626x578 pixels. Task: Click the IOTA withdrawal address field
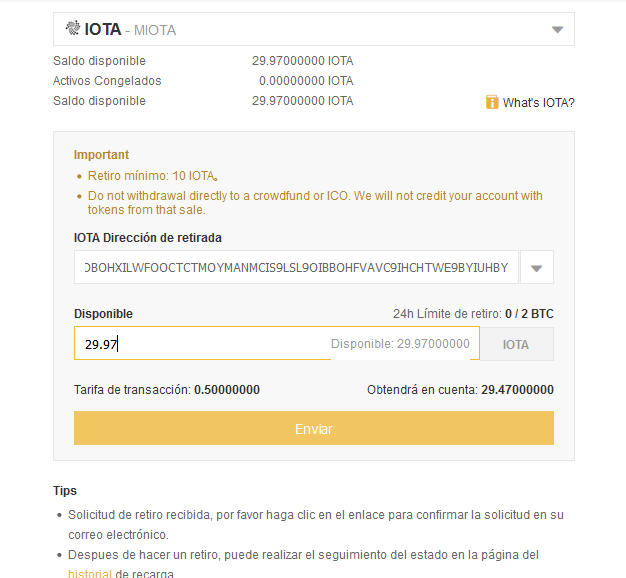[296, 268]
